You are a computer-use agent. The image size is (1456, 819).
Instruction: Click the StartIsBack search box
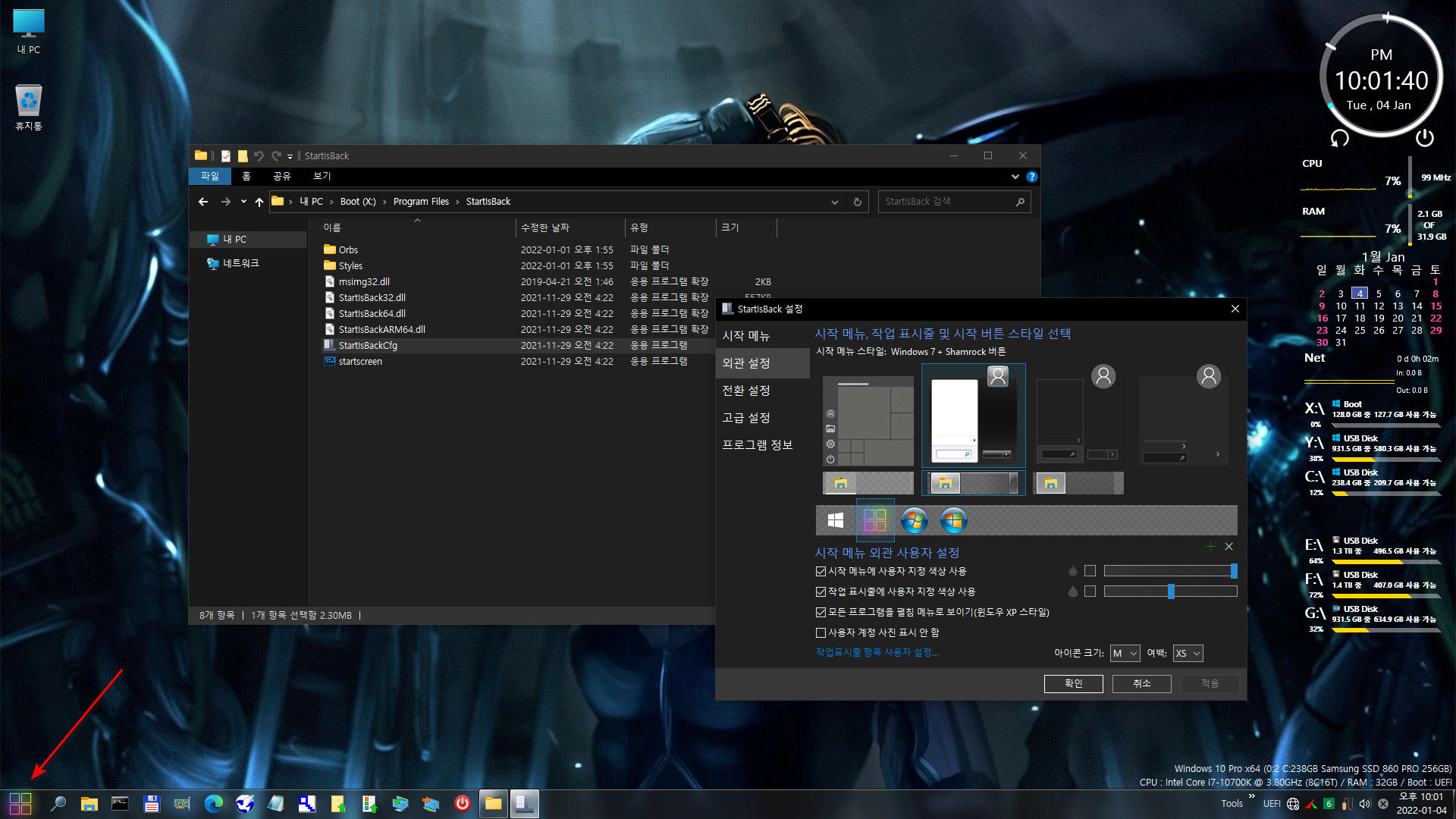[x=954, y=202]
